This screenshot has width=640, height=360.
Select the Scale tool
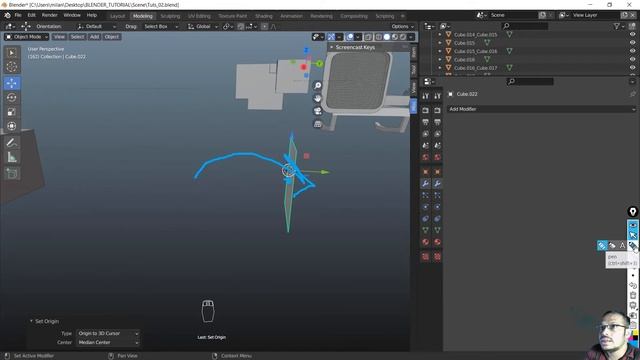tap(11, 111)
